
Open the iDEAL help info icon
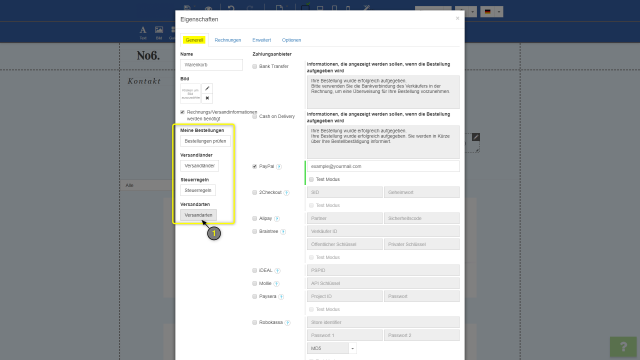point(277,271)
